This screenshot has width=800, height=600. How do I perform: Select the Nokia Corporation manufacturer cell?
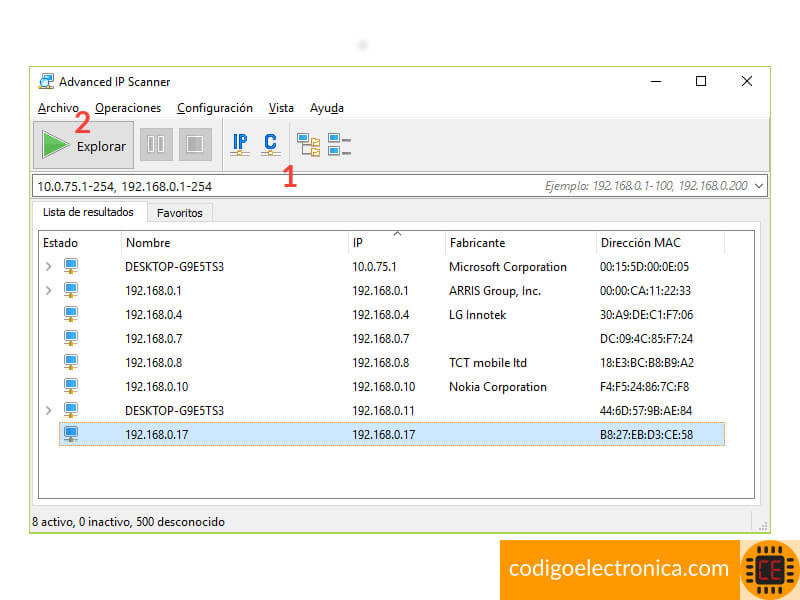pos(497,387)
